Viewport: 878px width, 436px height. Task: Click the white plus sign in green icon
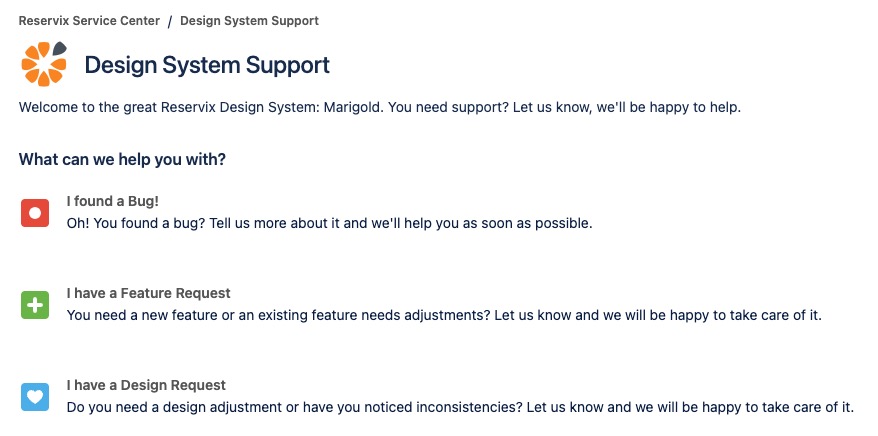coord(35,305)
